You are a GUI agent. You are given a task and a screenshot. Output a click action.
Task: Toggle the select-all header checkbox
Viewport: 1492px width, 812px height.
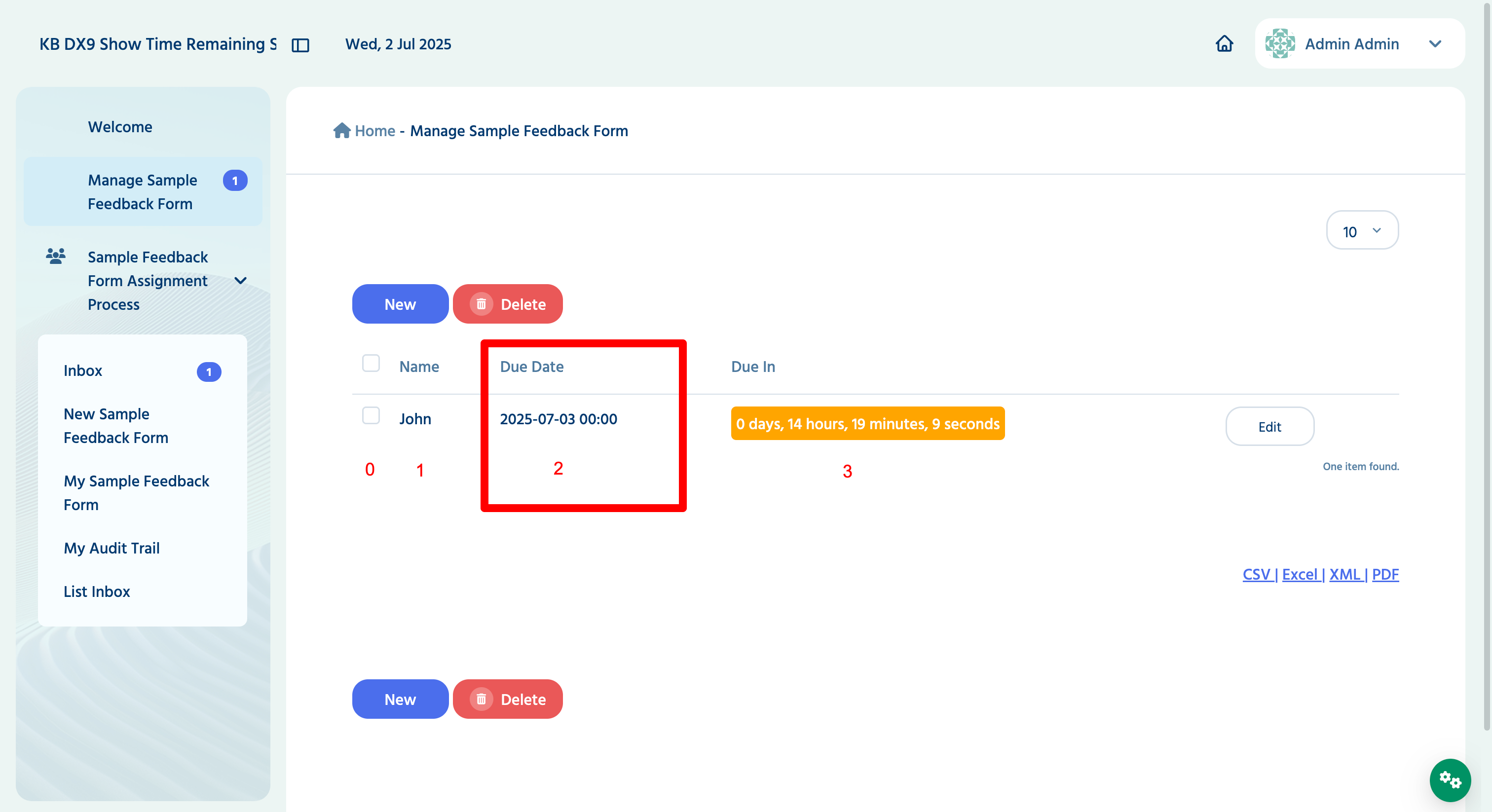point(371,364)
